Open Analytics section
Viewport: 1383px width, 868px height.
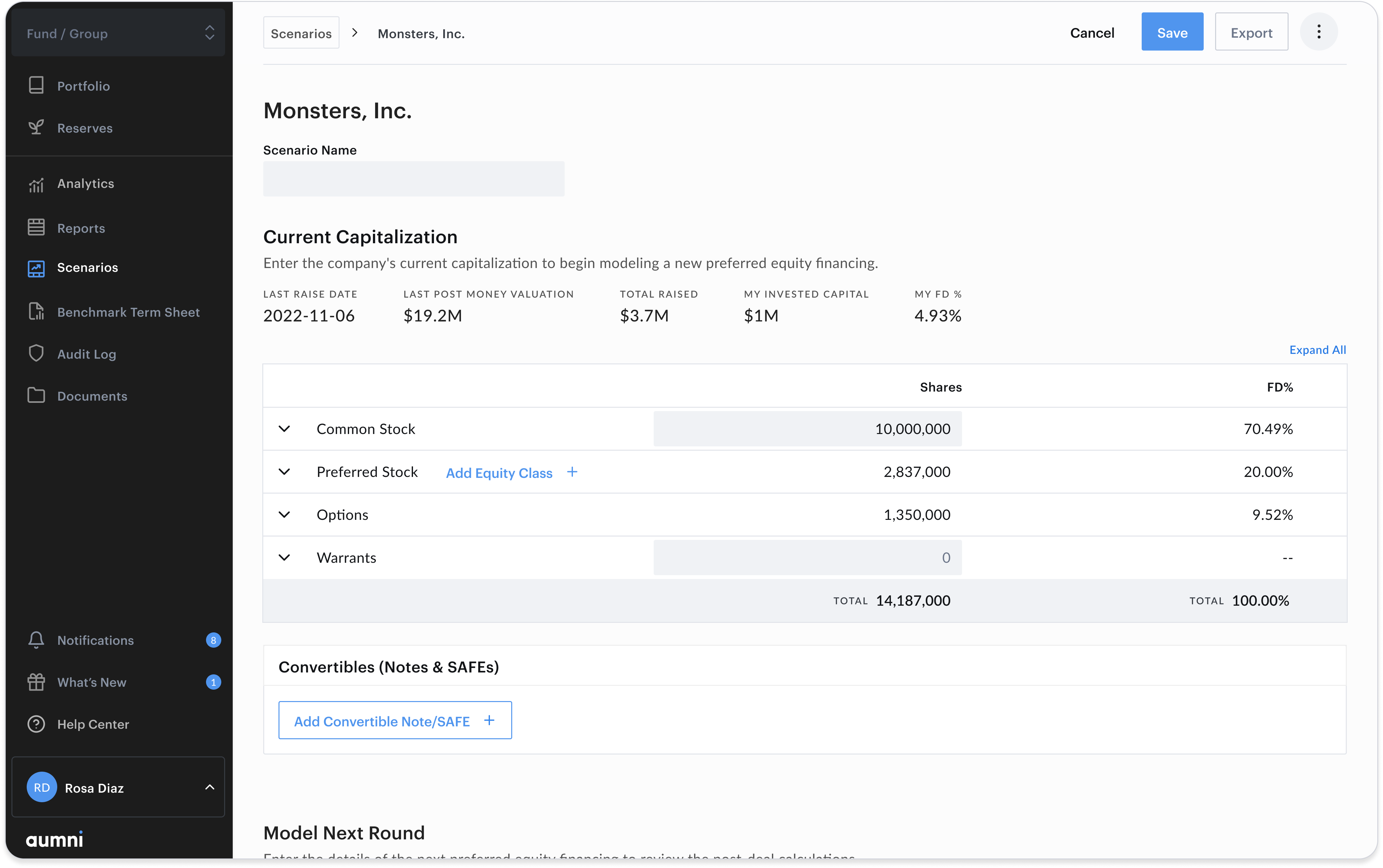point(86,184)
